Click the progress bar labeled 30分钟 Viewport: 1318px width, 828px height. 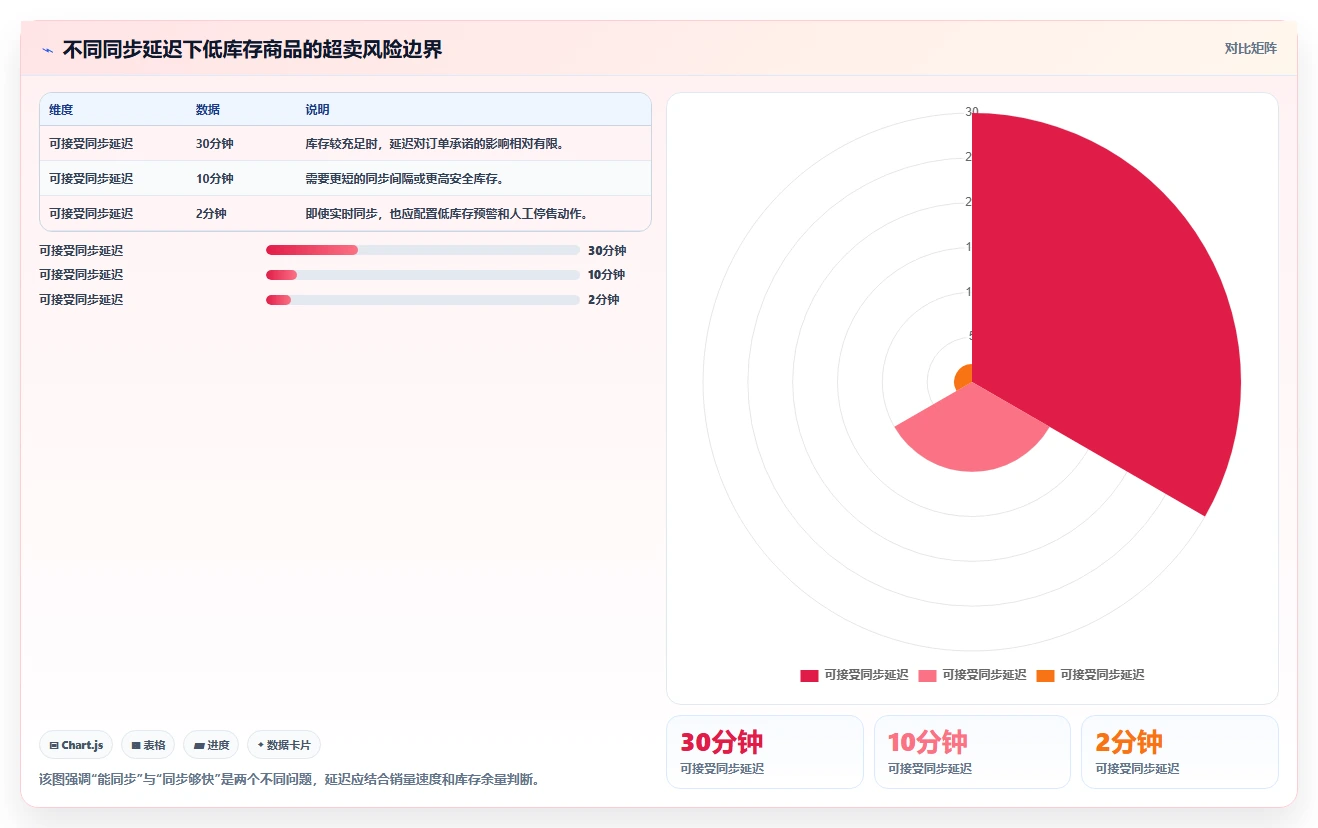click(x=423, y=250)
